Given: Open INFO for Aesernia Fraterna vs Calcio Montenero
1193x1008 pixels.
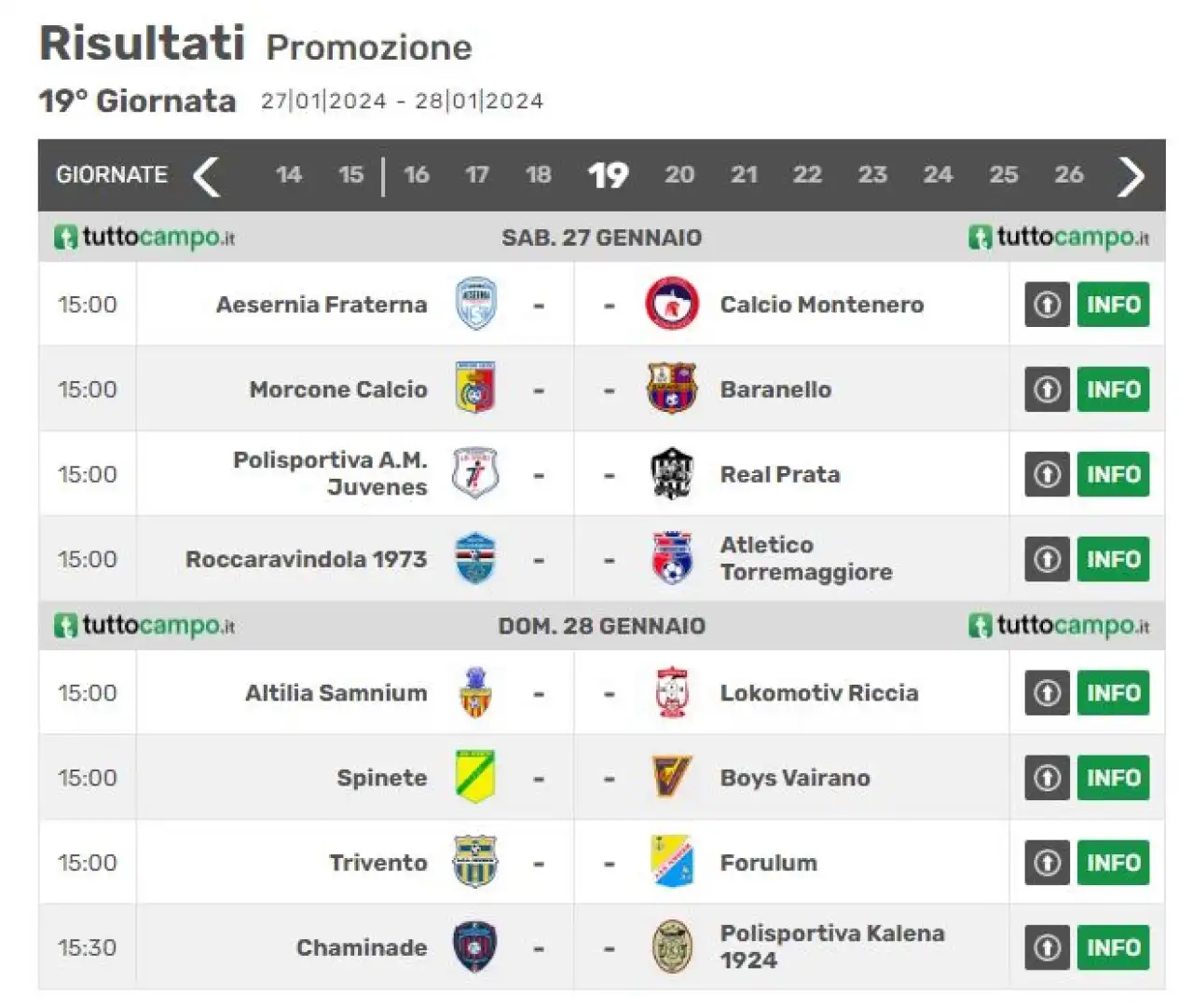Looking at the screenshot, I should pyautogui.click(x=1113, y=305).
